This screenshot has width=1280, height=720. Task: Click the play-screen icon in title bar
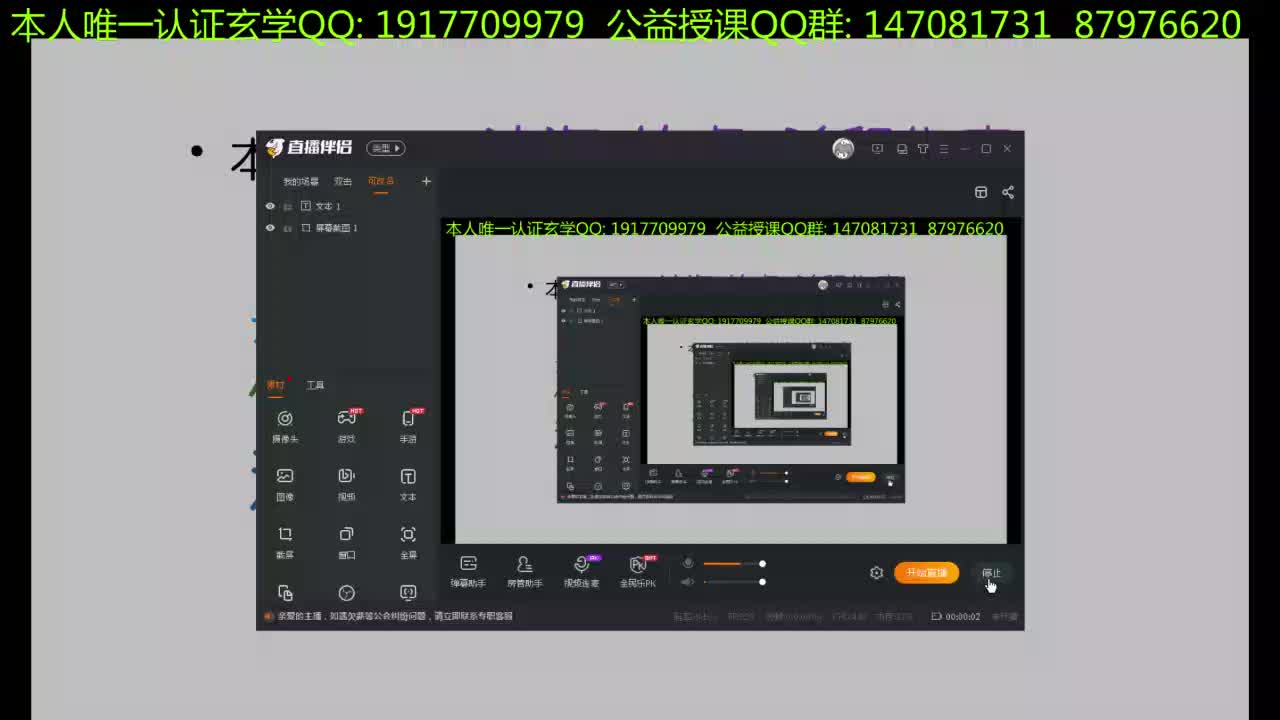tap(877, 149)
